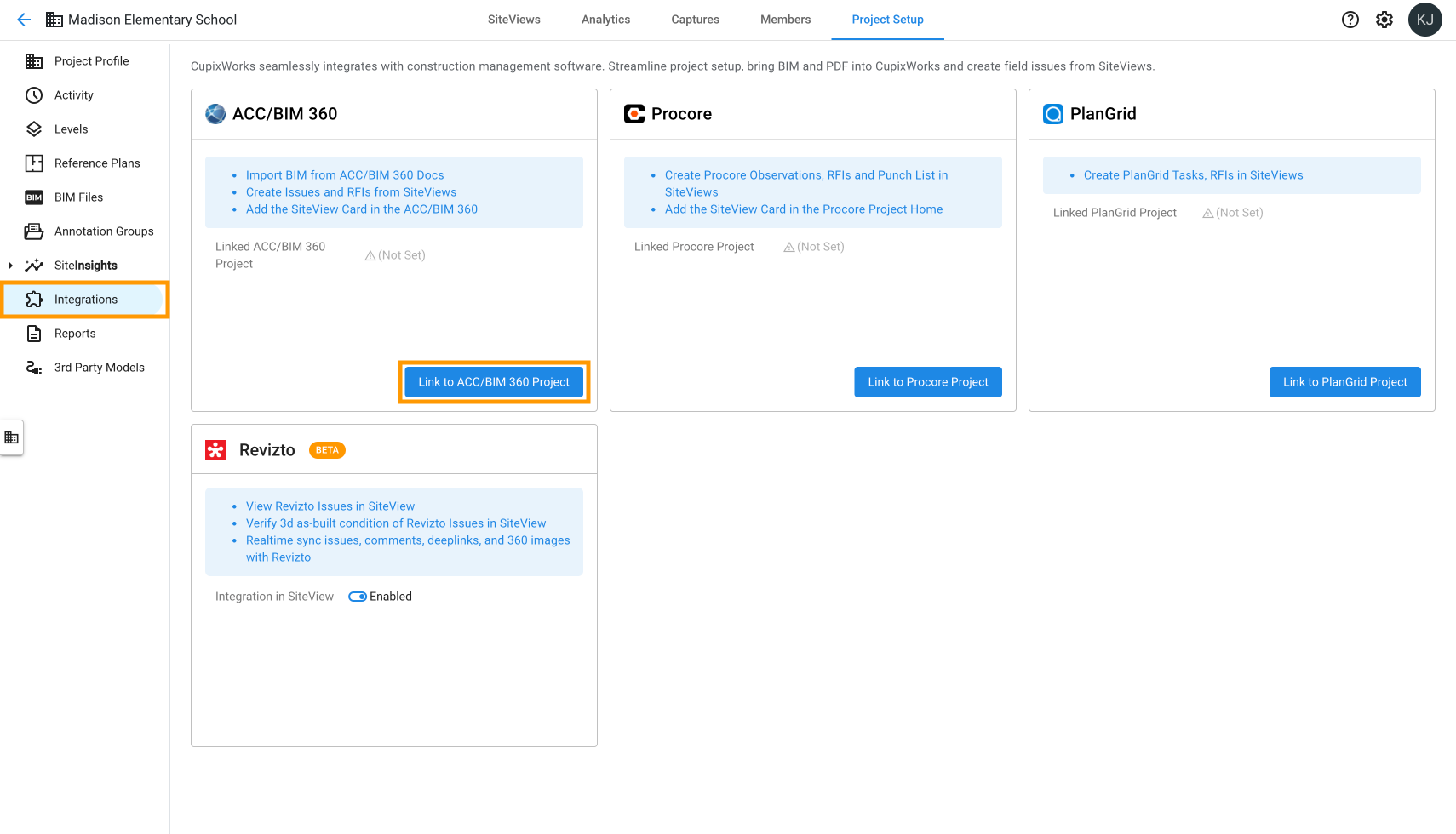Click the floating building panel icon

coord(12,437)
